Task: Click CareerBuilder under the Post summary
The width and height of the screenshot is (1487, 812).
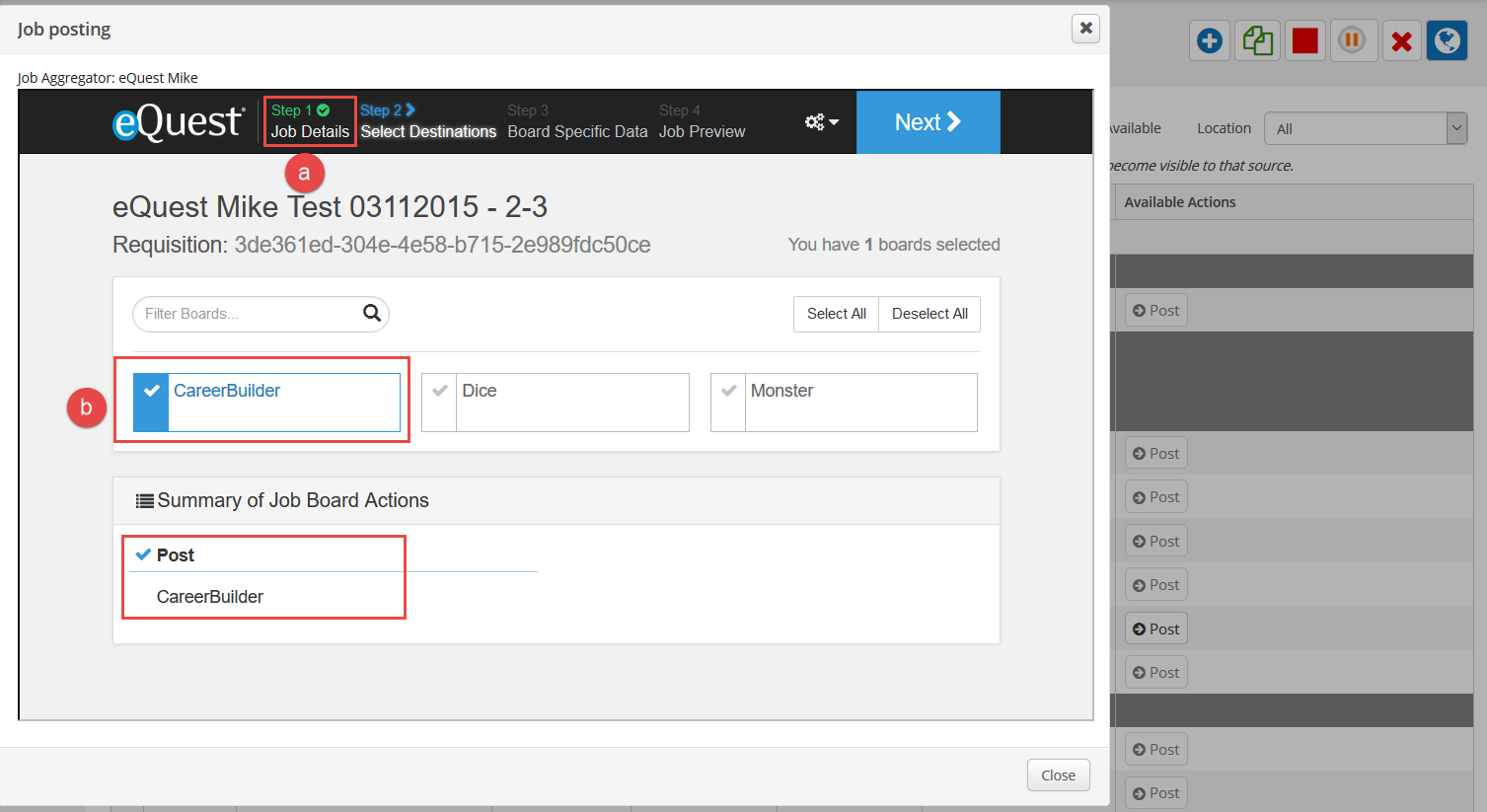Action: pos(210,597)
